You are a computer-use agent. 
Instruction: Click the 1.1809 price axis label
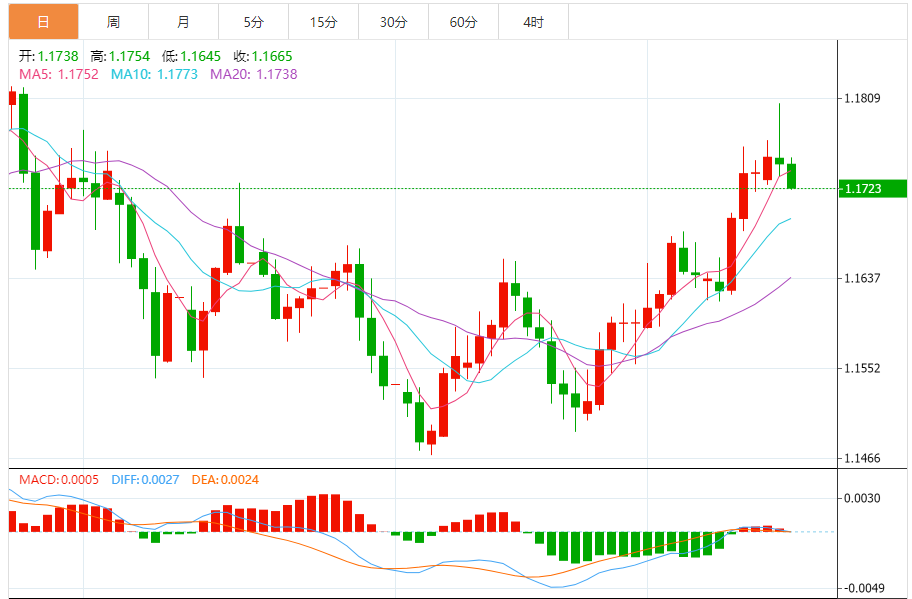[861, 98]
